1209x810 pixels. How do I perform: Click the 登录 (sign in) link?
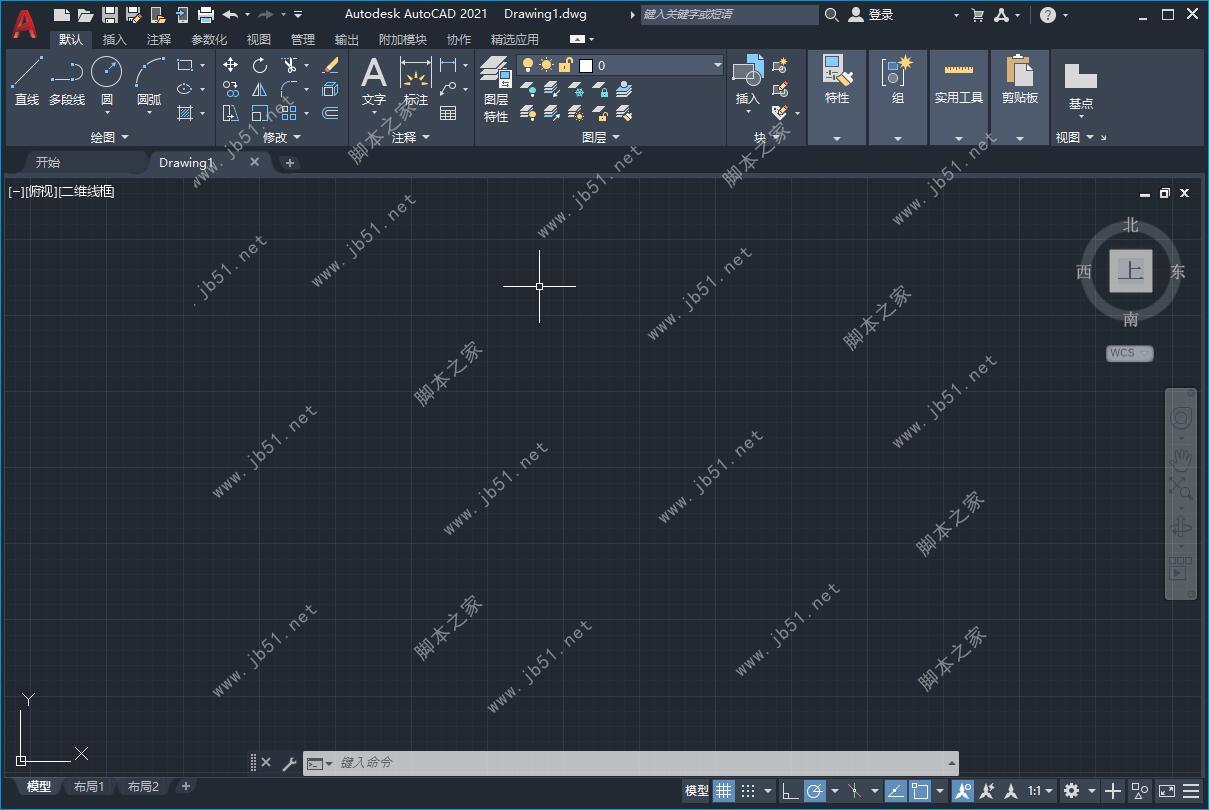point(884,14)
